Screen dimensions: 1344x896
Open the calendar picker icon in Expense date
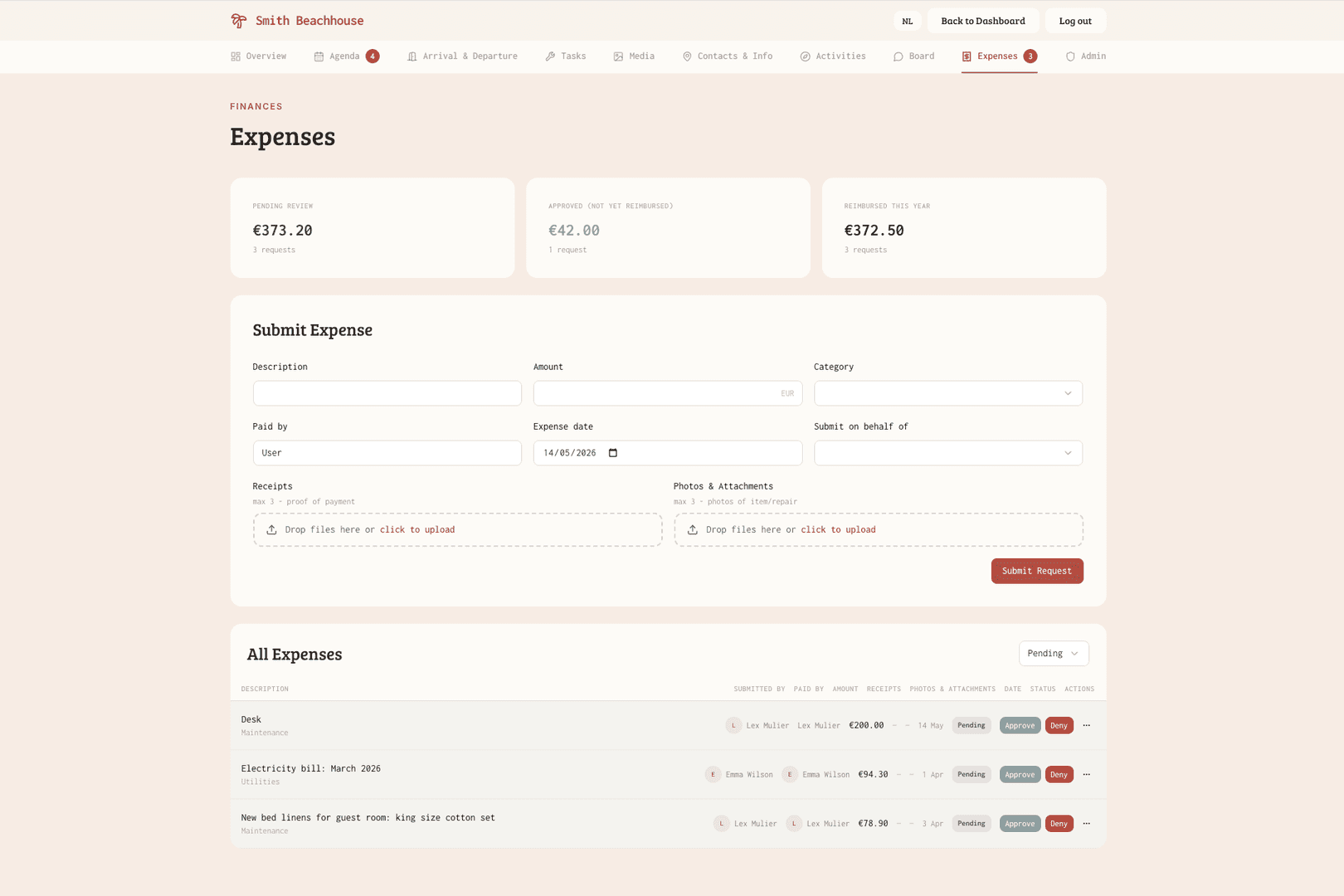(x=613, y=453)
